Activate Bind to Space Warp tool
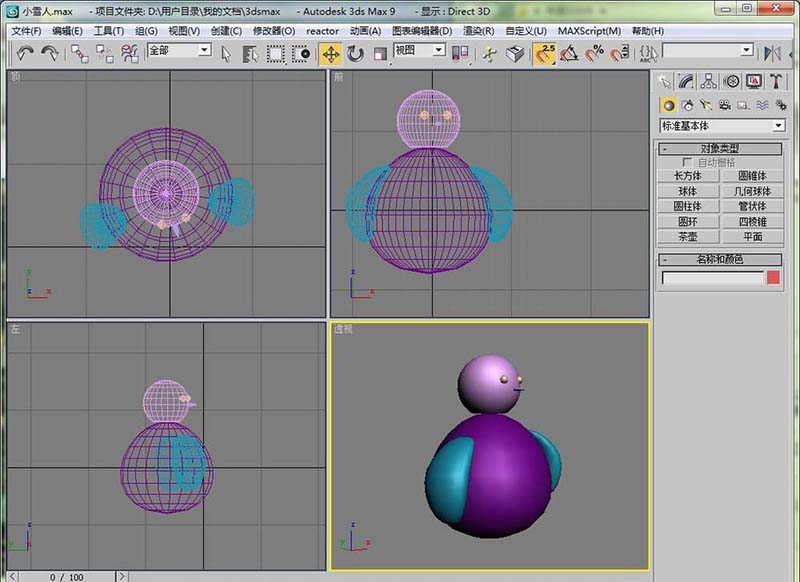Image resolution: width=800 pixels, height=582 pixels. [x=130, y=53]
